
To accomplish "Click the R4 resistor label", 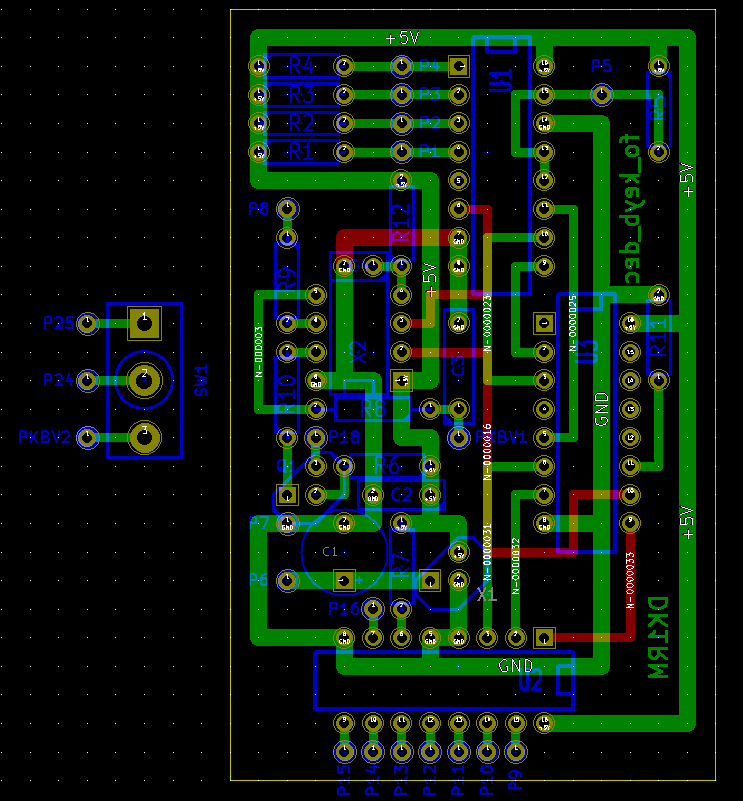I will point(301,65).
